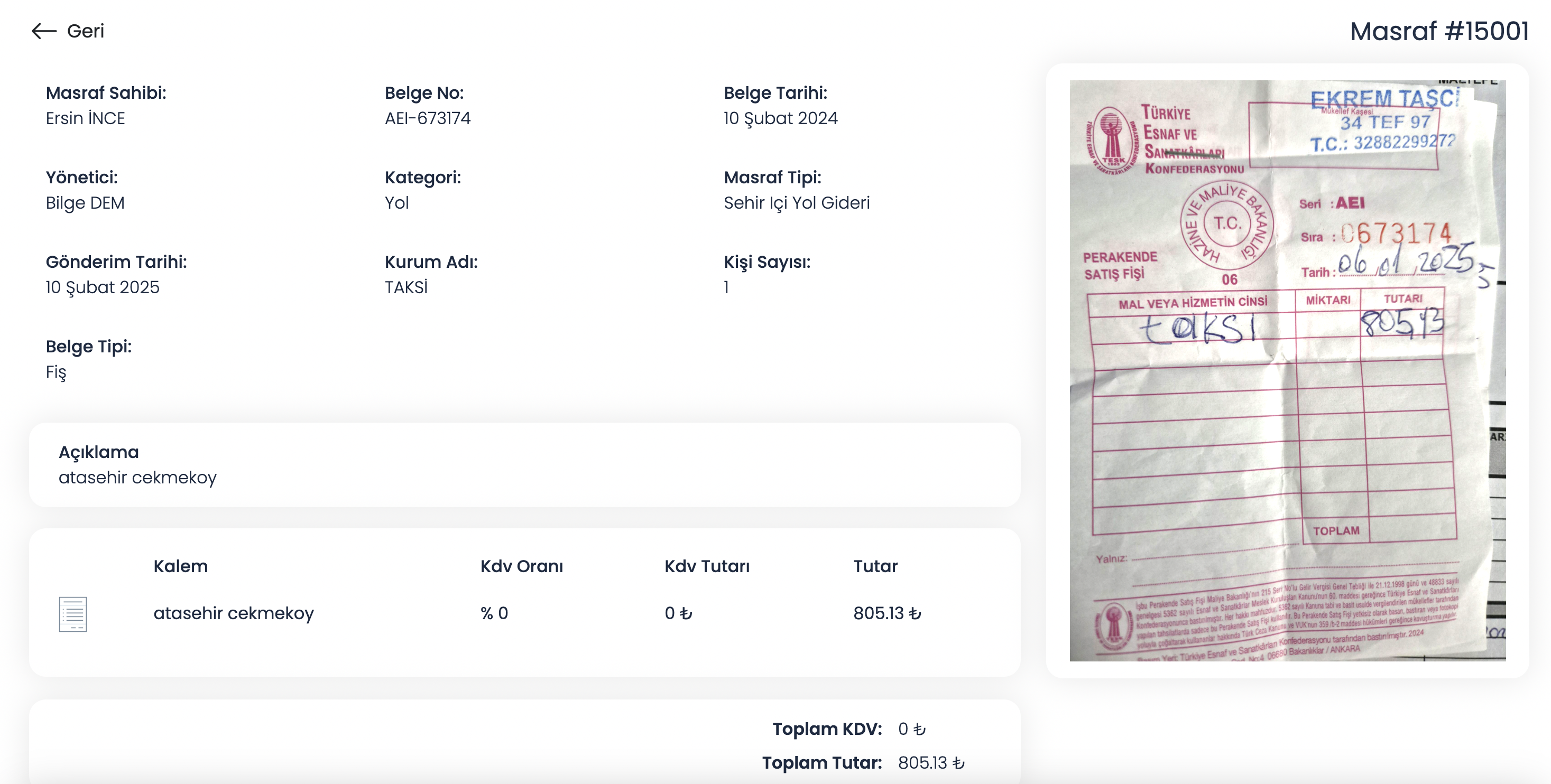
Task: Click the Toplam KDV value
Action: [x=911, y=729]
